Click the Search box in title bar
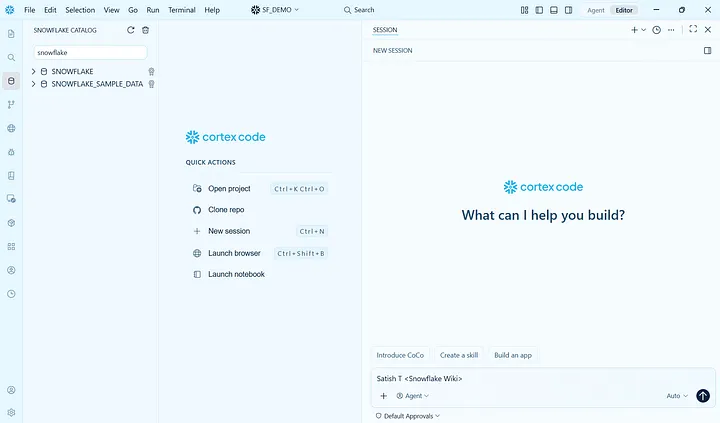This screenshot has width=720, height=423. [x=359, y=10]
